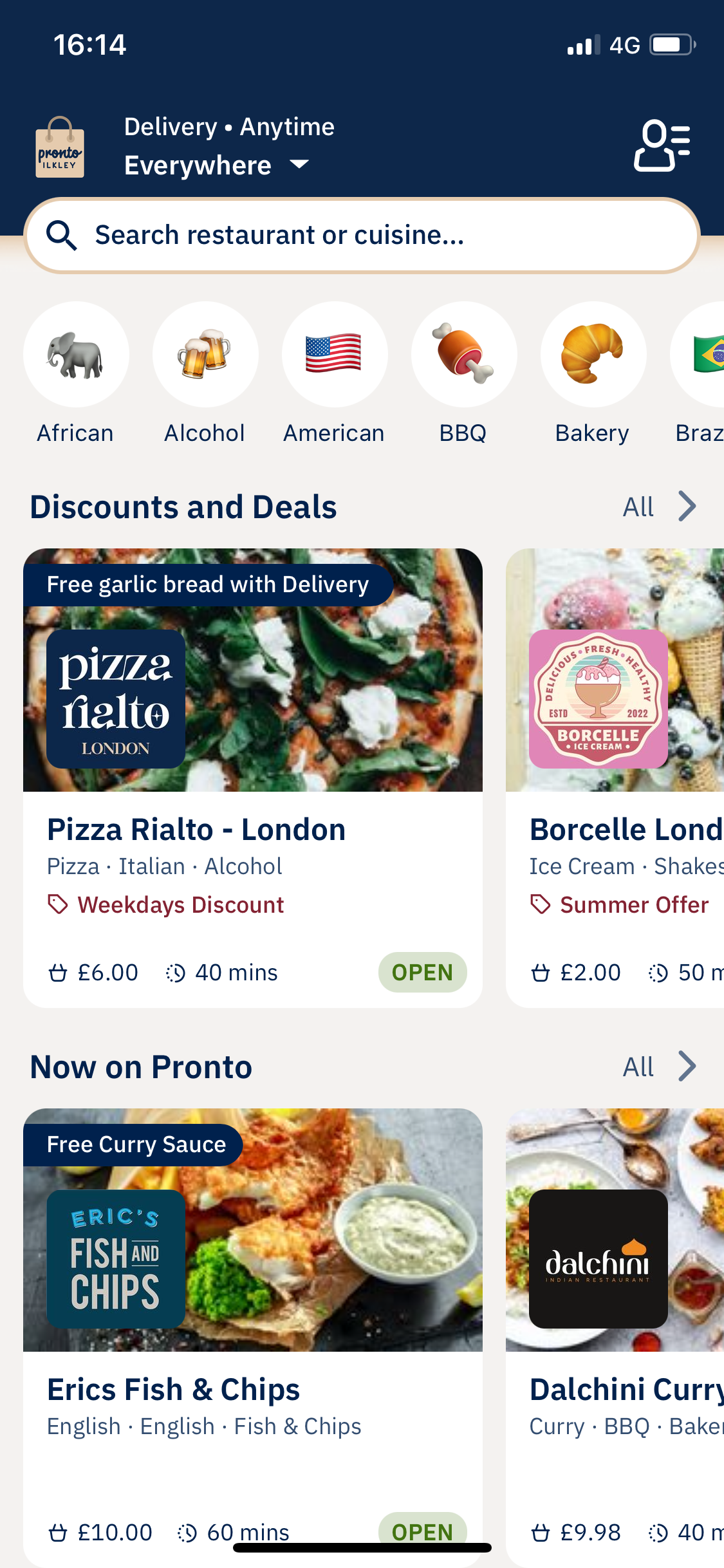The image size is (724, 1568).
Task: Expand all Now on Pronto listings
Action: (x=659, y=1067)
